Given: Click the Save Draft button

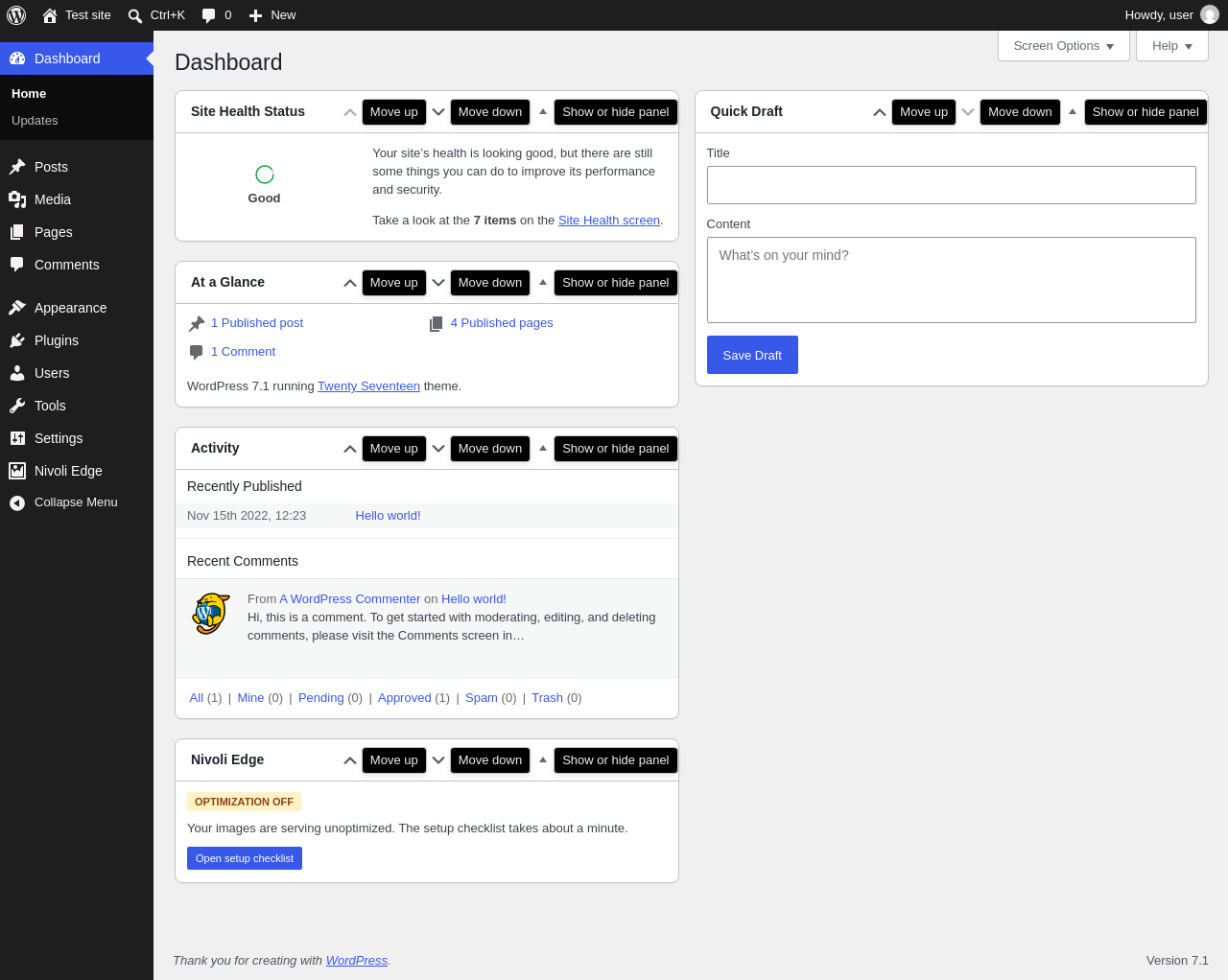Looking at the screenshot, I should 752,355.
